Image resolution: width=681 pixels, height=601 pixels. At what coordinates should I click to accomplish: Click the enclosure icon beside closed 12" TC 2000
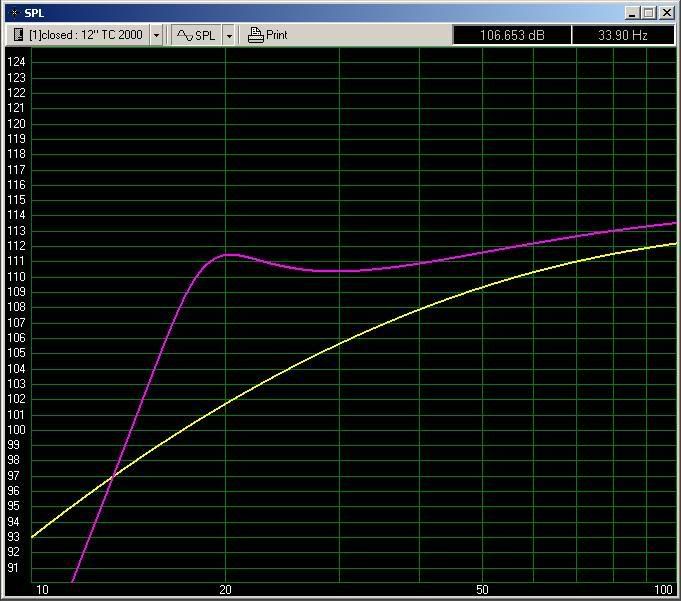tap(18, 35)
